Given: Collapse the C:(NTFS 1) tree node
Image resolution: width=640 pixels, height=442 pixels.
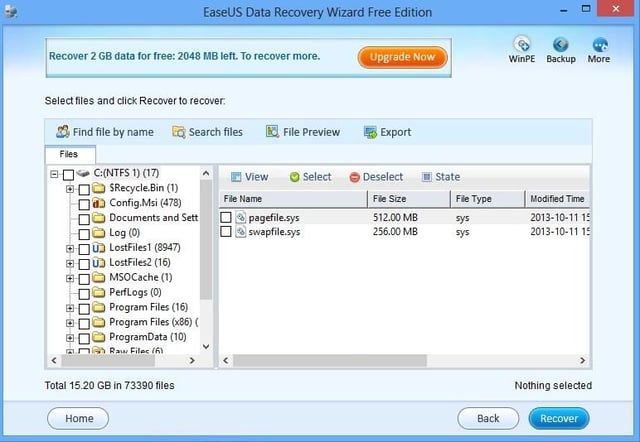Looking at the screenshot, I should 54,174.
